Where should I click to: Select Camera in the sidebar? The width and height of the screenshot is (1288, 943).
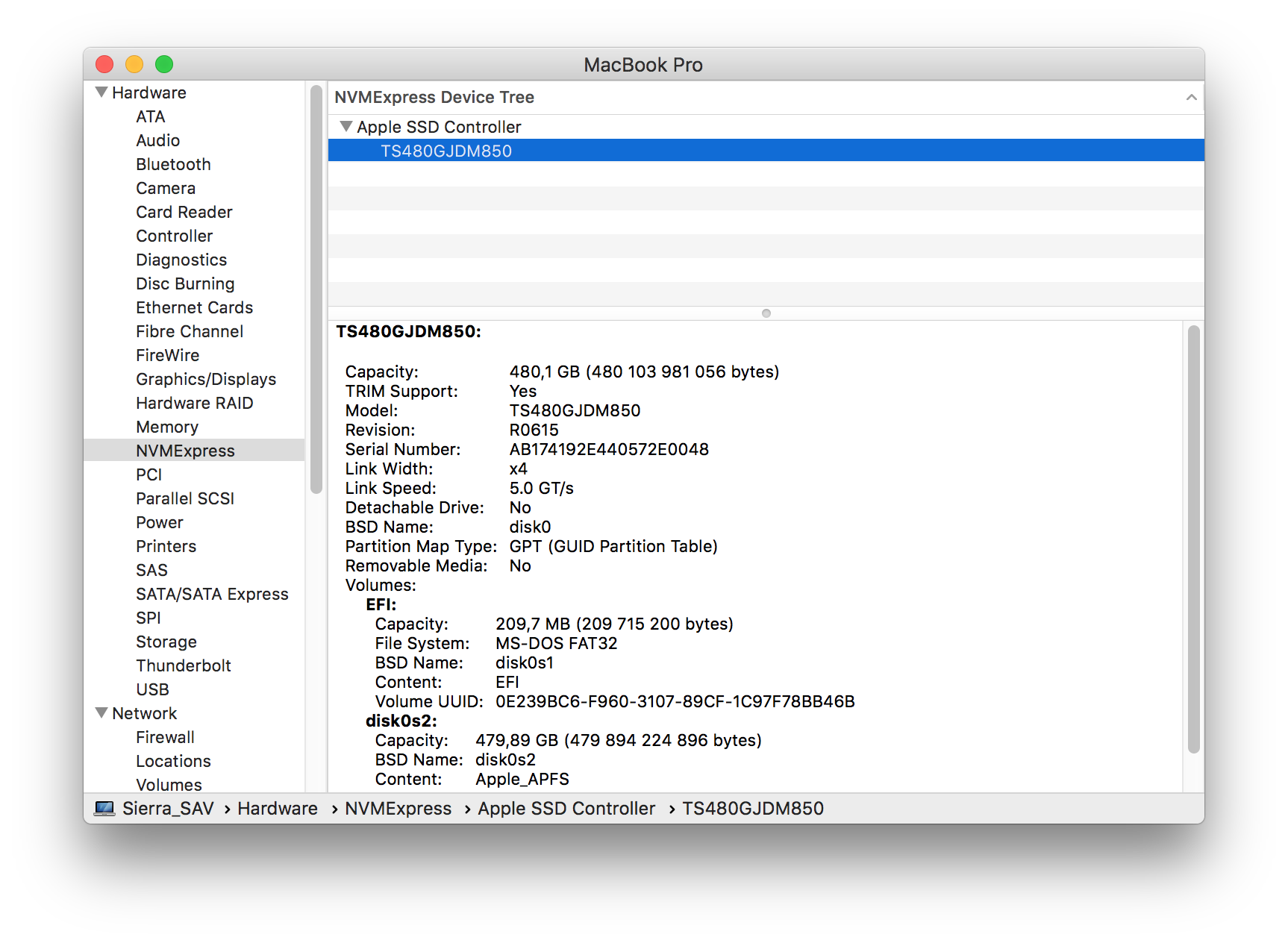click(166, 189)
